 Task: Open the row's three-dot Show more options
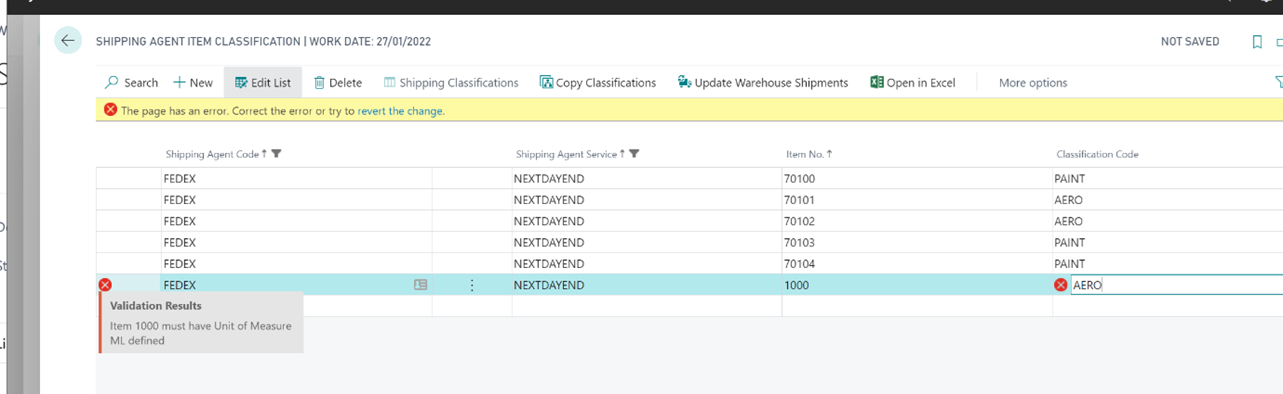pos(472,285)
